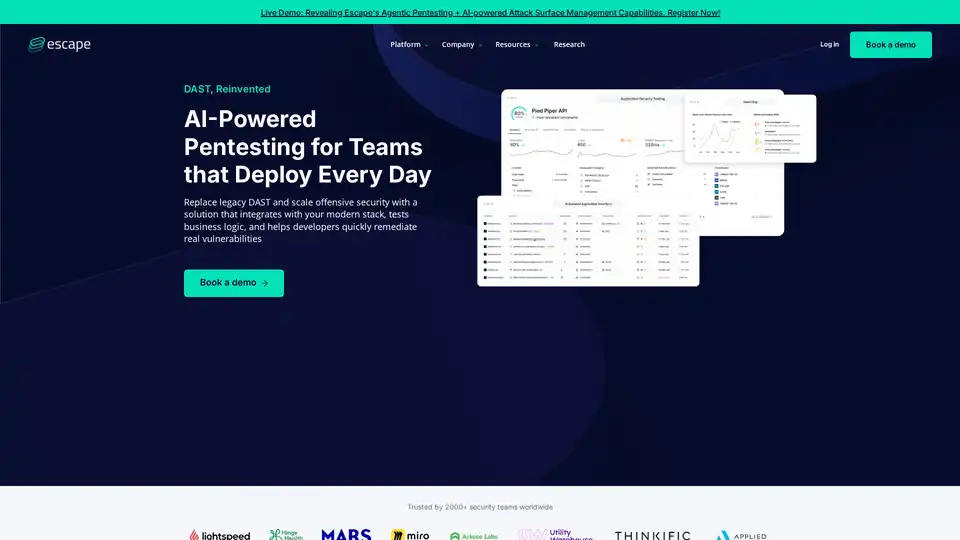
Task: Click the Reporting chart preview panel
Action: click(750, 128)
